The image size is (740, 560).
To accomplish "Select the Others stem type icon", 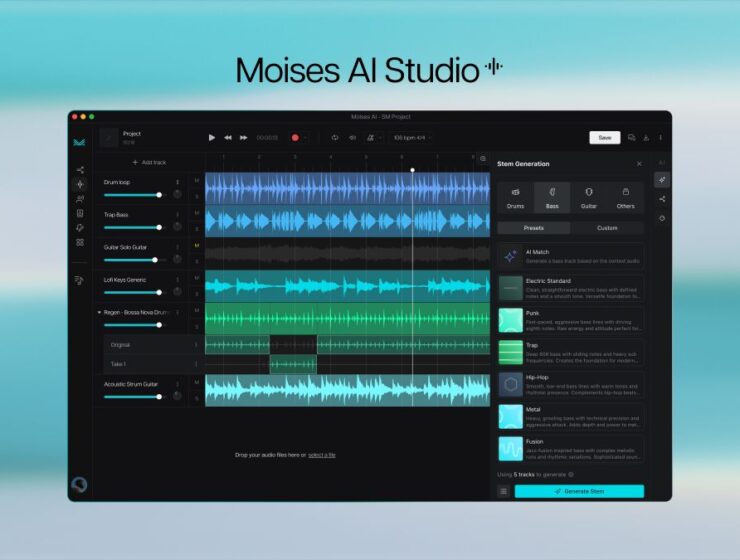I will pos(625,196).
